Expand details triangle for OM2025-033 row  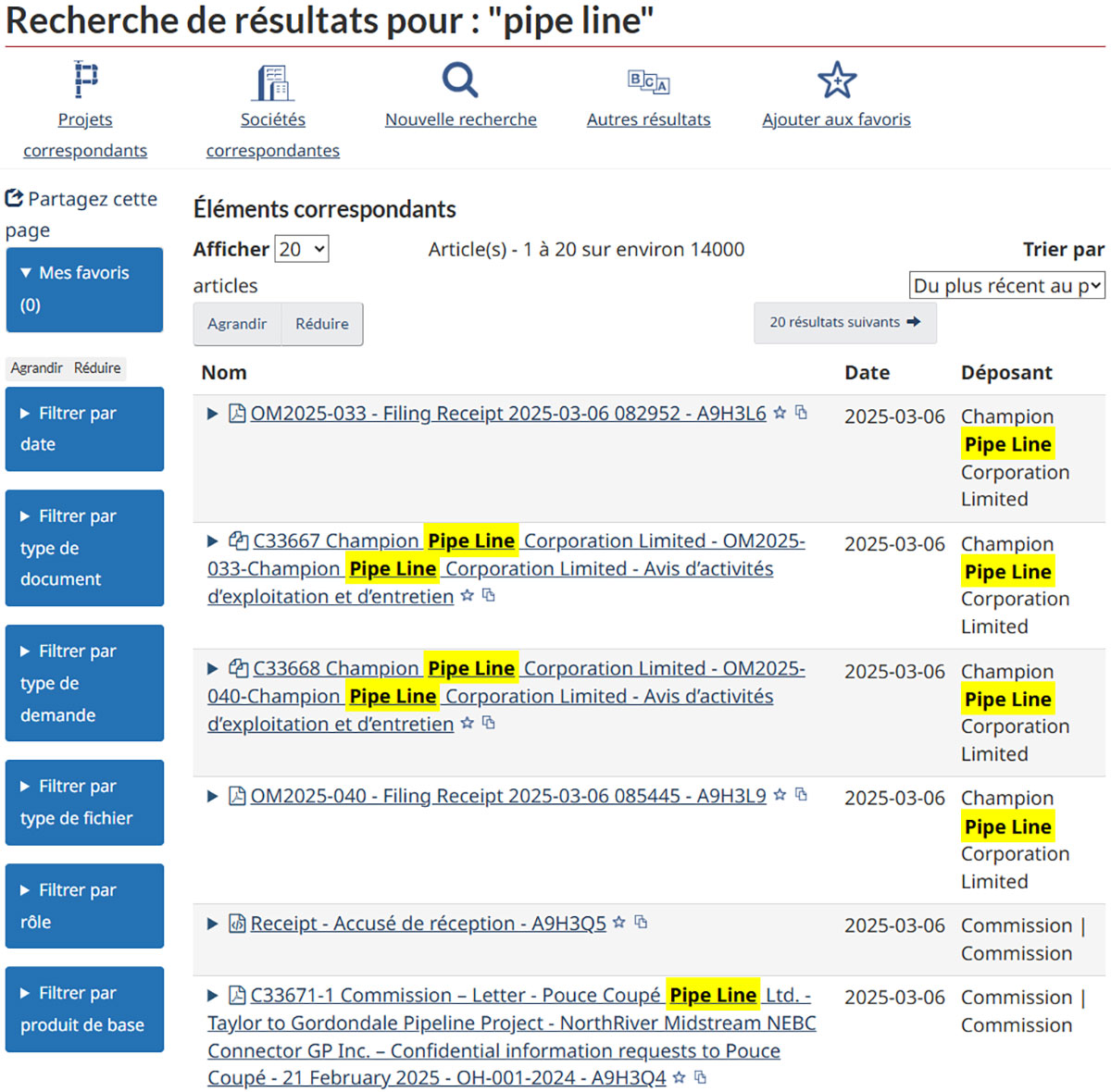click(x=213, y=414)
